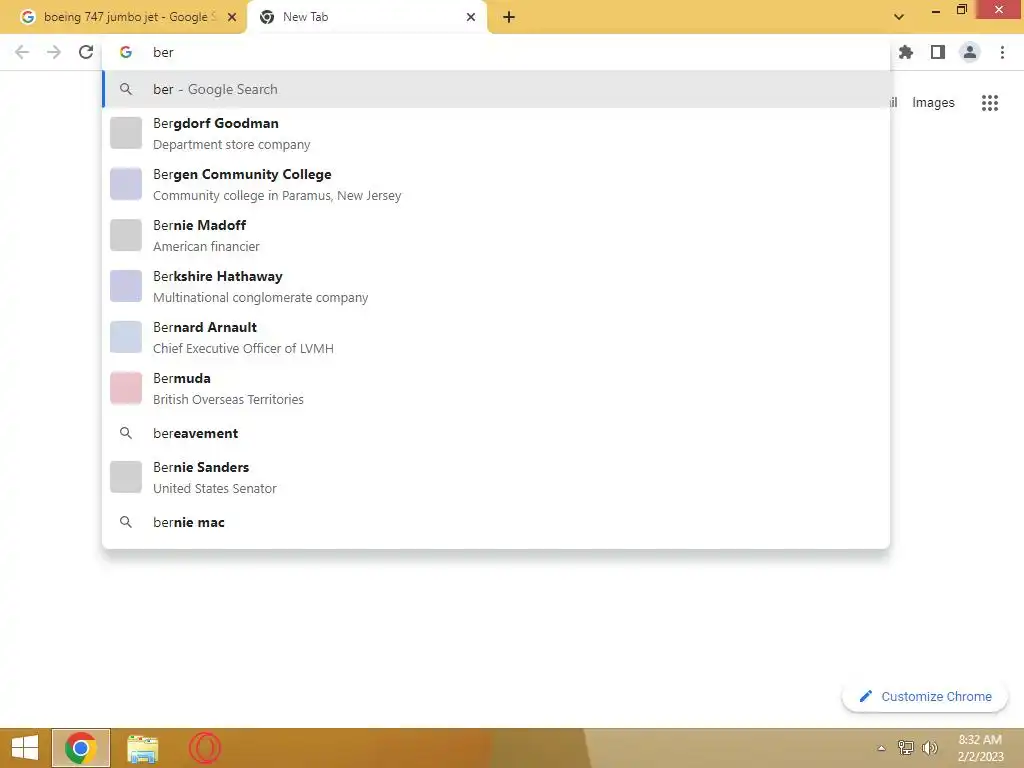Click magnifier icon beside bereavement
The width and height of the screenshot is (1024, 768).
pyautogui.click(x=126, y=433)
